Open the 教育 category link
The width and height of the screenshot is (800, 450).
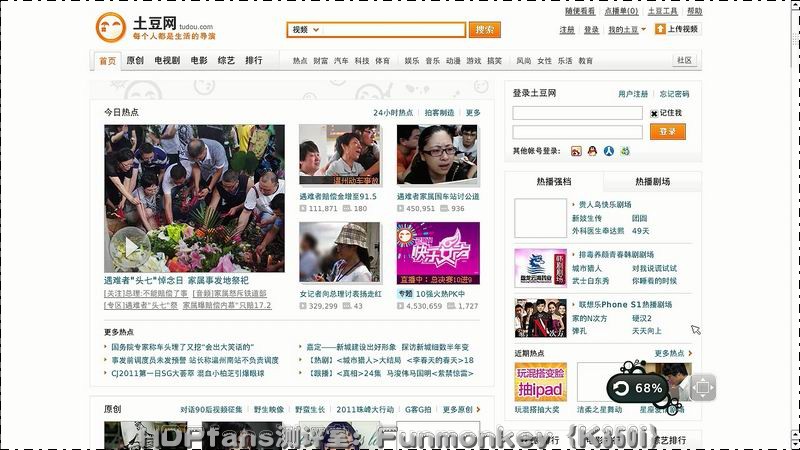point(585,61)
